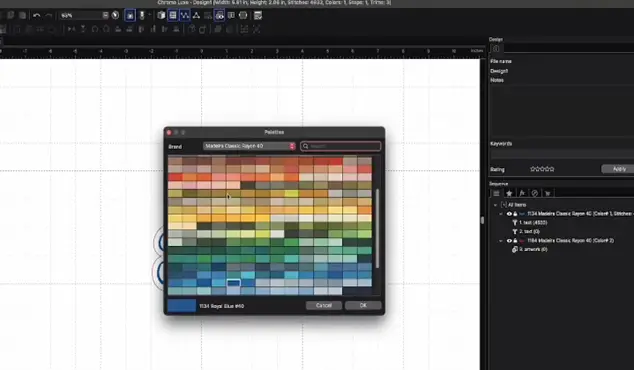Viewport: 634px width, 370px height.
Task: Click the round icon right of zoom box
Action: pyautogui.click(x=116, y=15)
